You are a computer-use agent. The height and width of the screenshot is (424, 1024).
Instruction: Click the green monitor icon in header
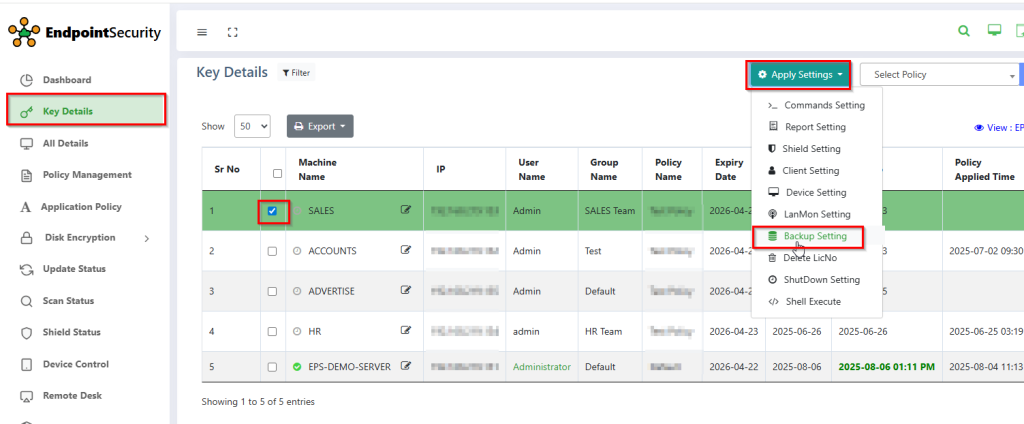[x=994, y=31]
